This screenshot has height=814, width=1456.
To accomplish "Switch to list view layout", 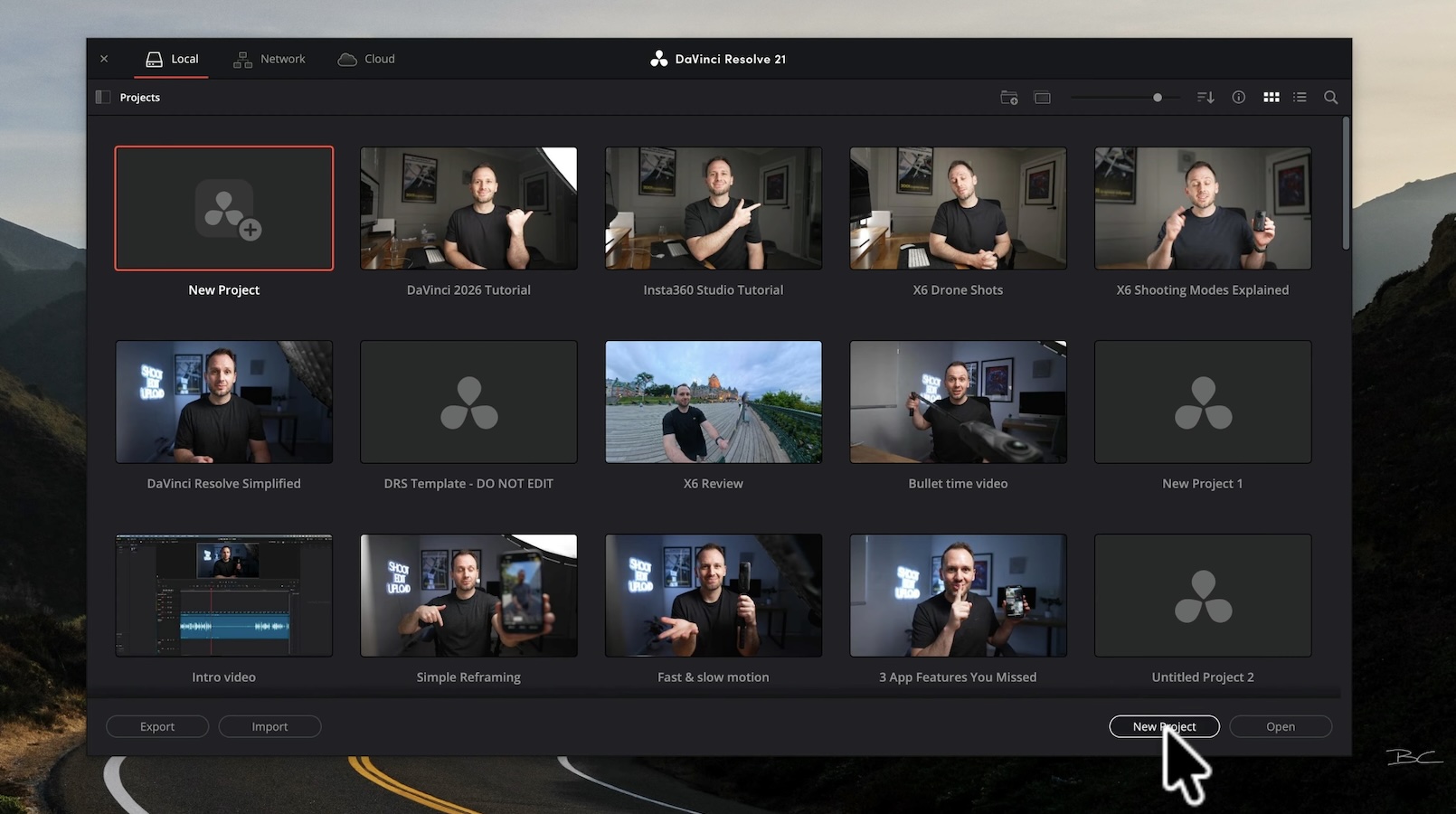I will 1300,97.
